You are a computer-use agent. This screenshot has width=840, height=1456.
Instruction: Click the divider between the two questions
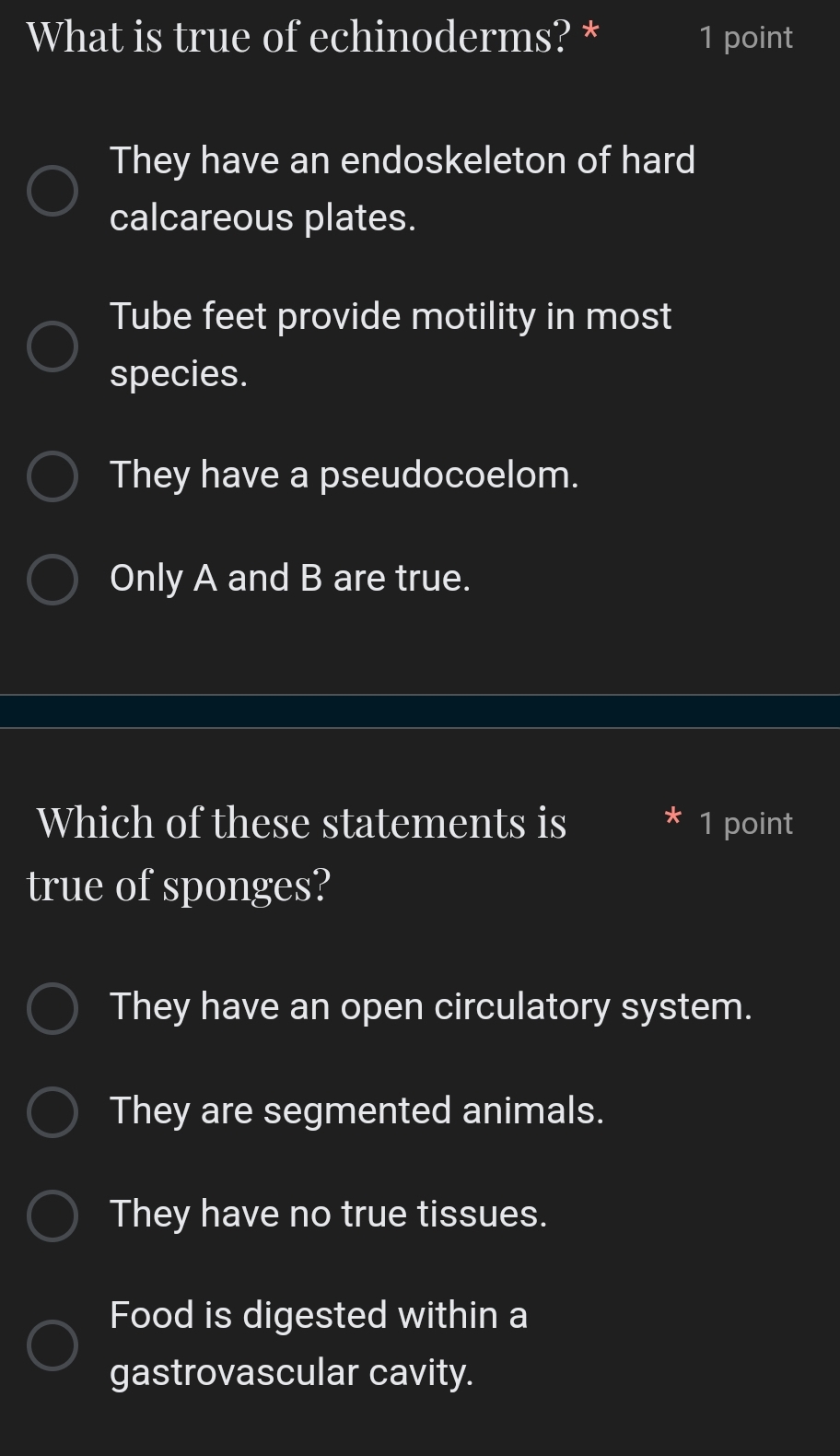[x=420, y=710]
